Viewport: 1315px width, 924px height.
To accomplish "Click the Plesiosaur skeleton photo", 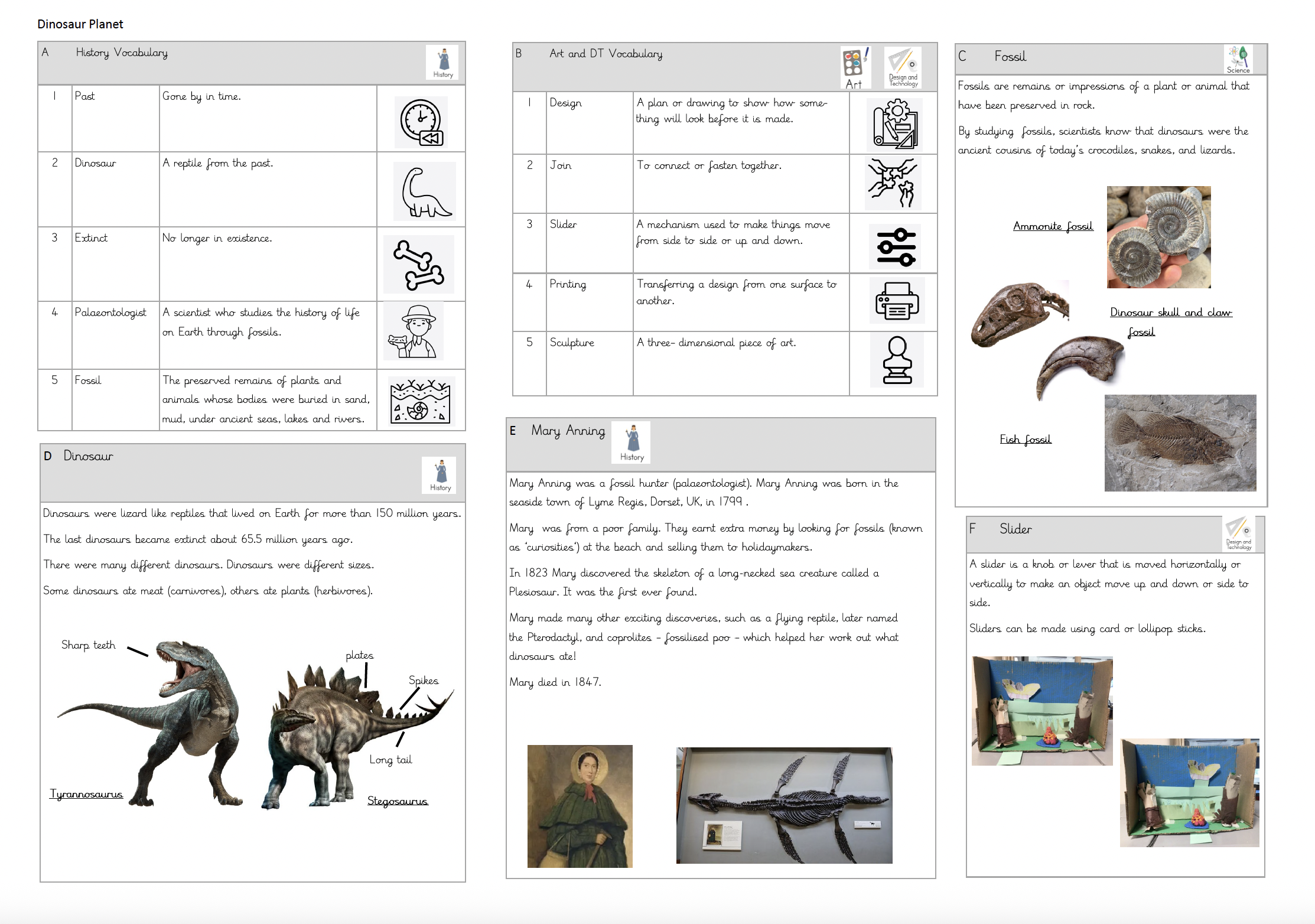I will click(784, 806).
